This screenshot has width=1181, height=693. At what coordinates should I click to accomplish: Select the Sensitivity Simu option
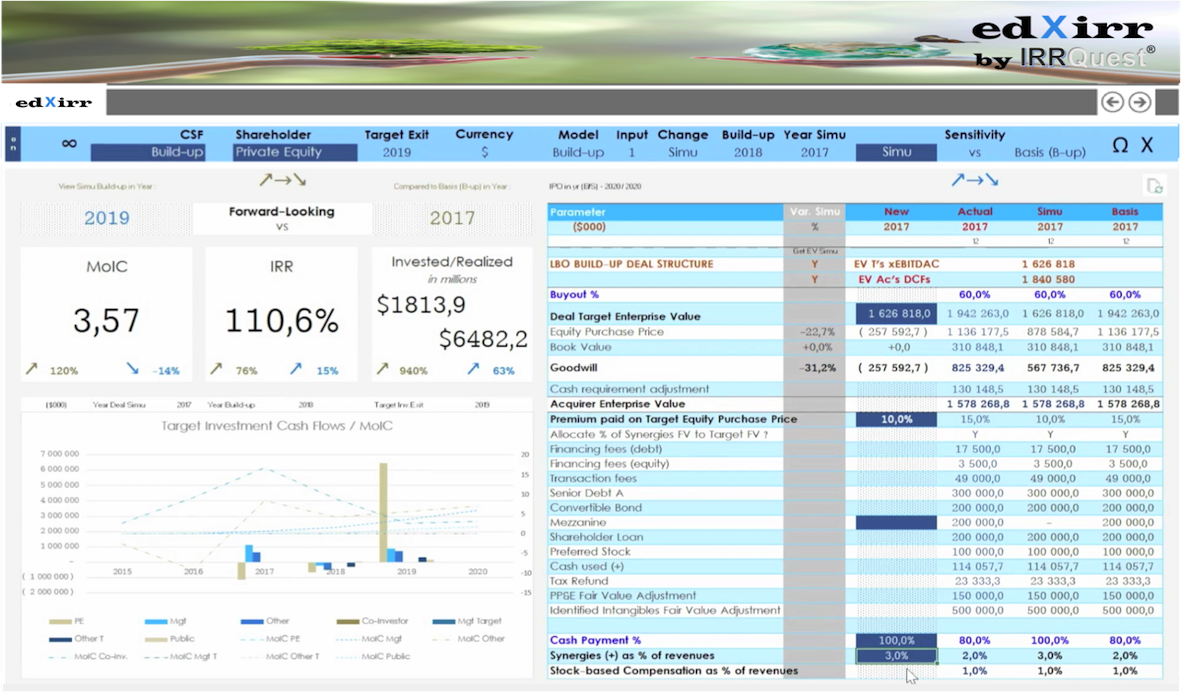point(896,153)
